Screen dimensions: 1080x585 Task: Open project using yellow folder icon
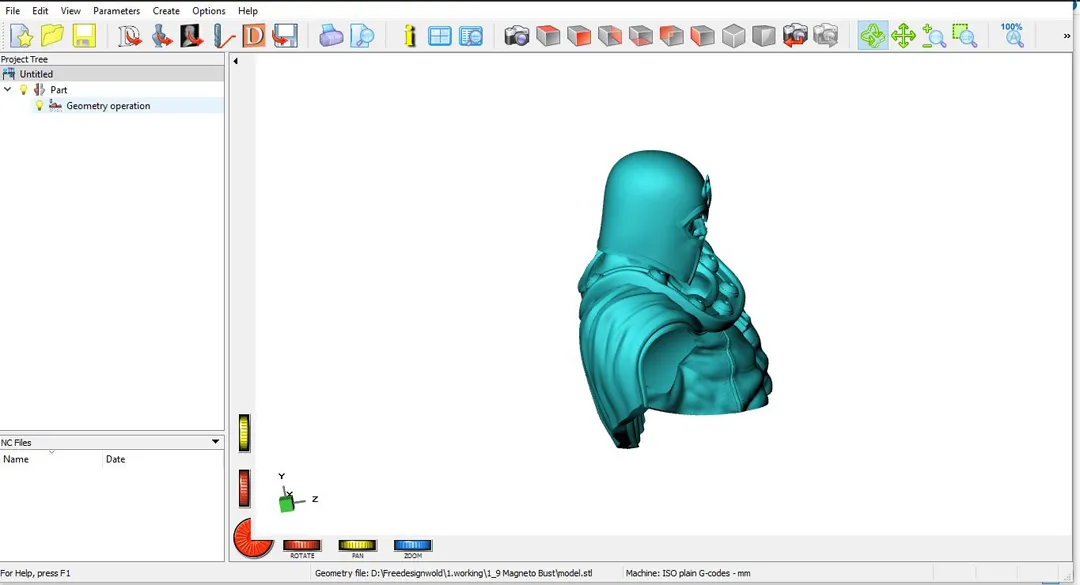point(52,36)
